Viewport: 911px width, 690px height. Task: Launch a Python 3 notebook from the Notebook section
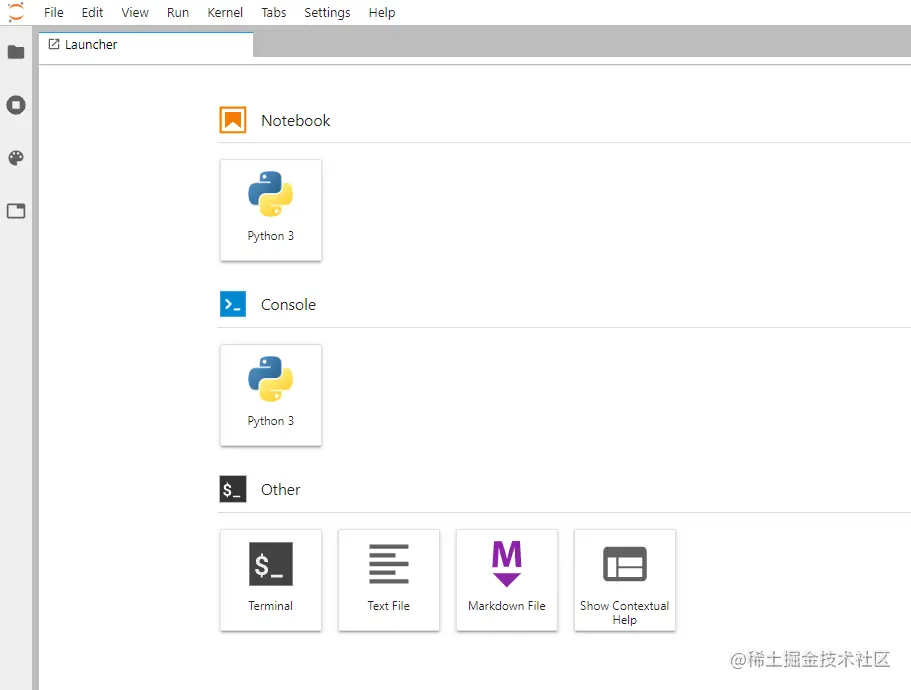271,210
